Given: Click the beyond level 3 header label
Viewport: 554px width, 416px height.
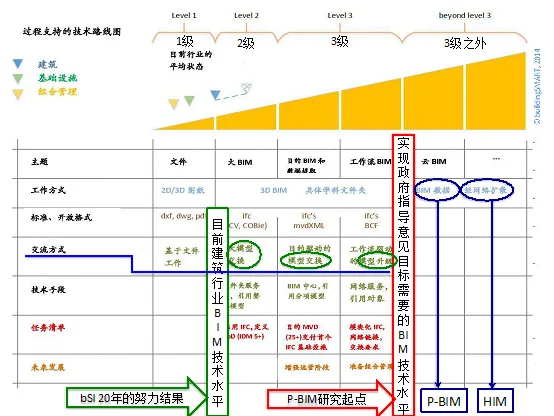Looking at the screenshot, I should coord(465,16).
